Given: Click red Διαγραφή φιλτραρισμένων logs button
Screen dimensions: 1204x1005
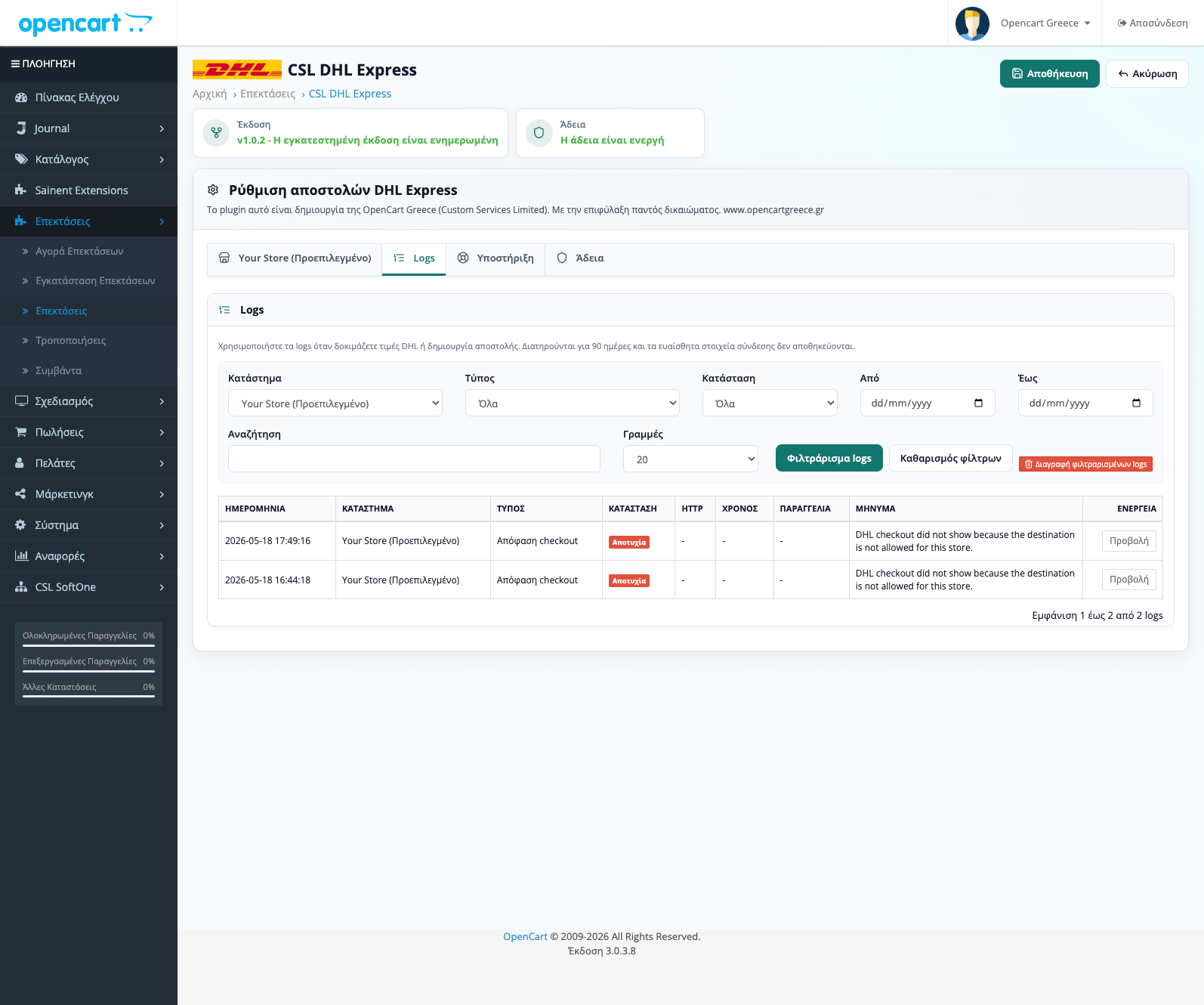Looking at the screenshot, I should point(1085,464).
